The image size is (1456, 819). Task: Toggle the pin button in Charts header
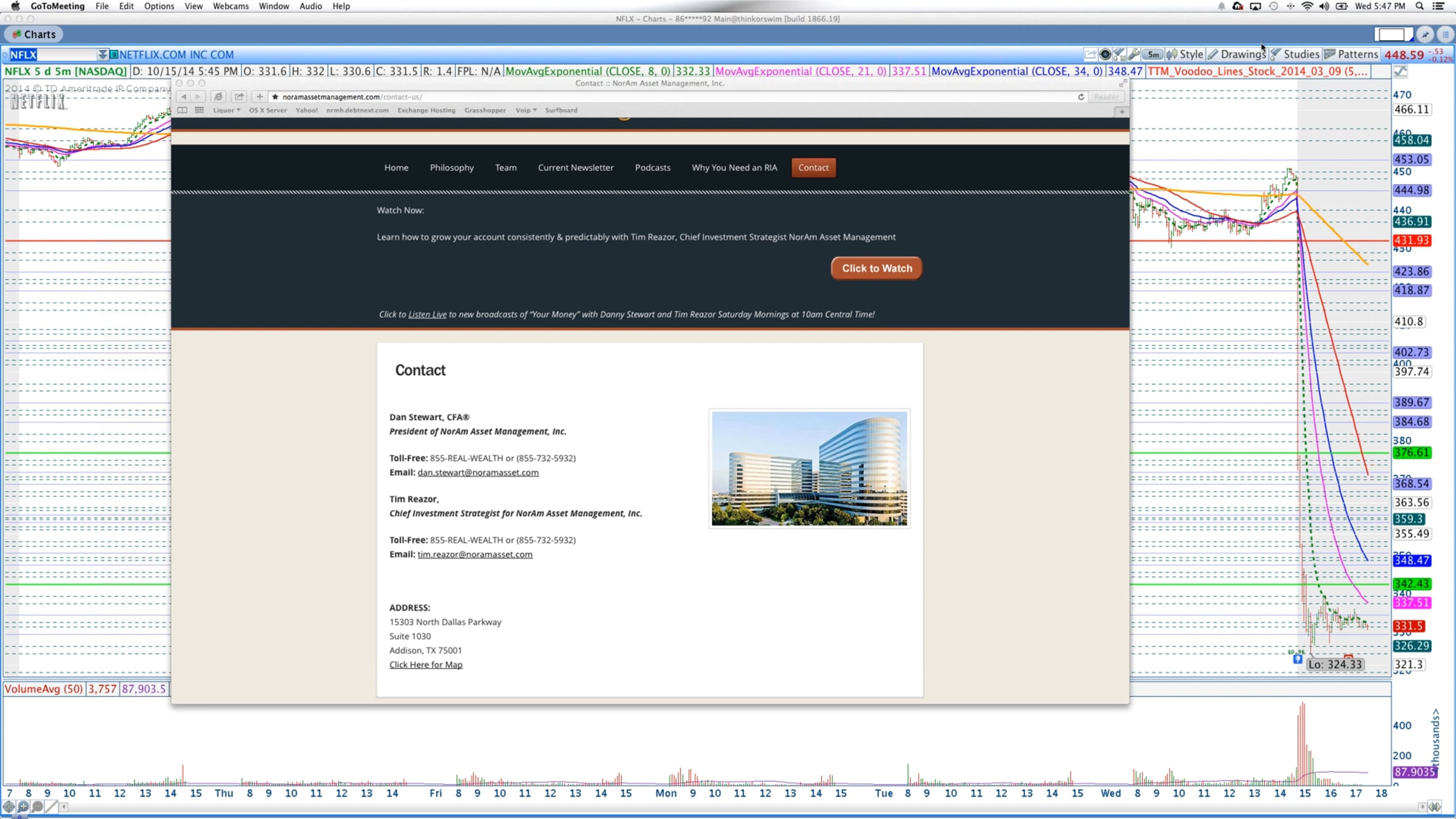[x=1425, y=35]
